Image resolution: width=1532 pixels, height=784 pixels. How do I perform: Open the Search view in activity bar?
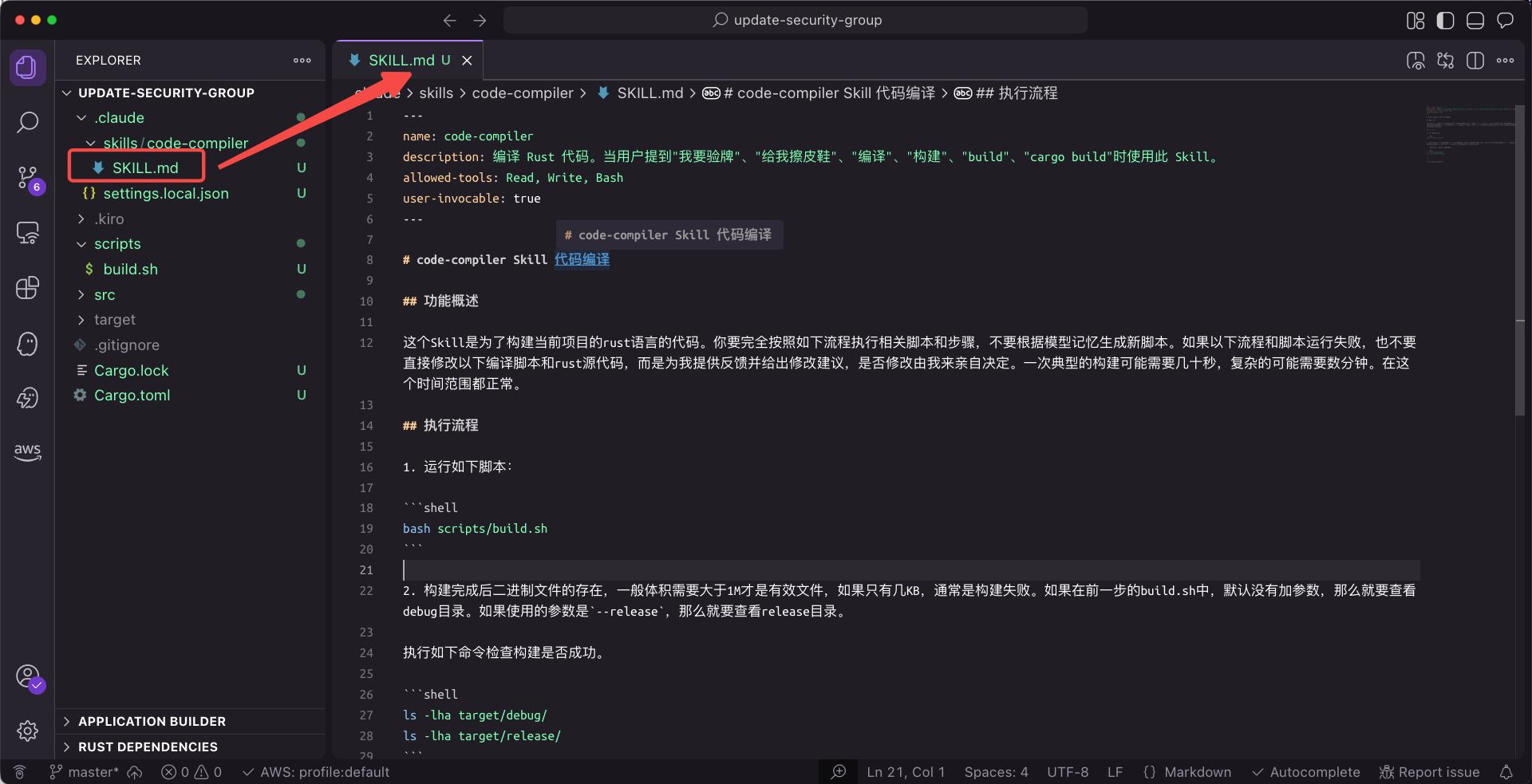pos(27,123)
